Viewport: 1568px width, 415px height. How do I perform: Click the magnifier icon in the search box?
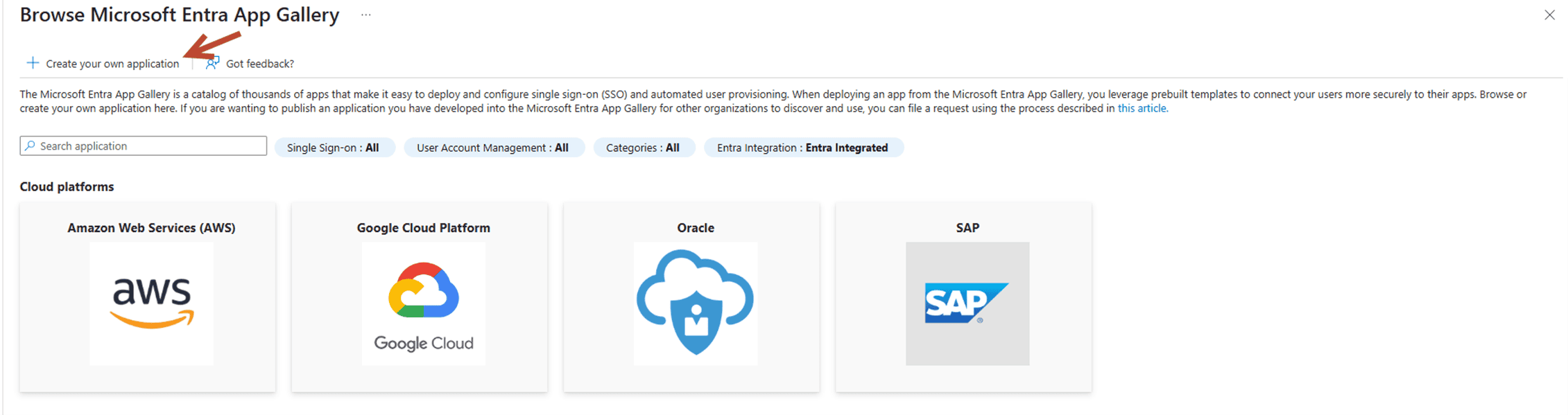pyautogui.click(x=30, y=145)
